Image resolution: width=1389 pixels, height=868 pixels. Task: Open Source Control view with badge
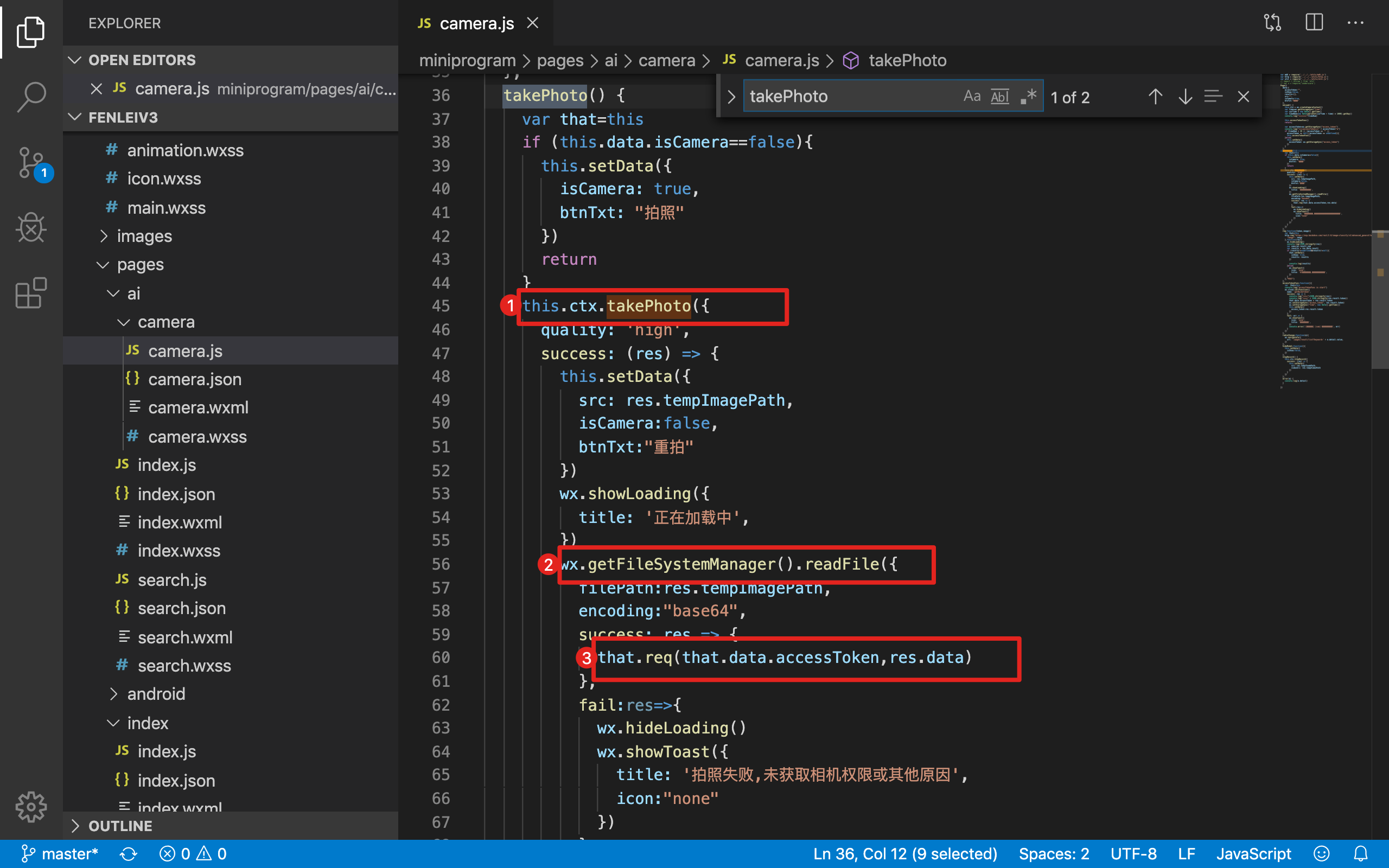point(31,163)
